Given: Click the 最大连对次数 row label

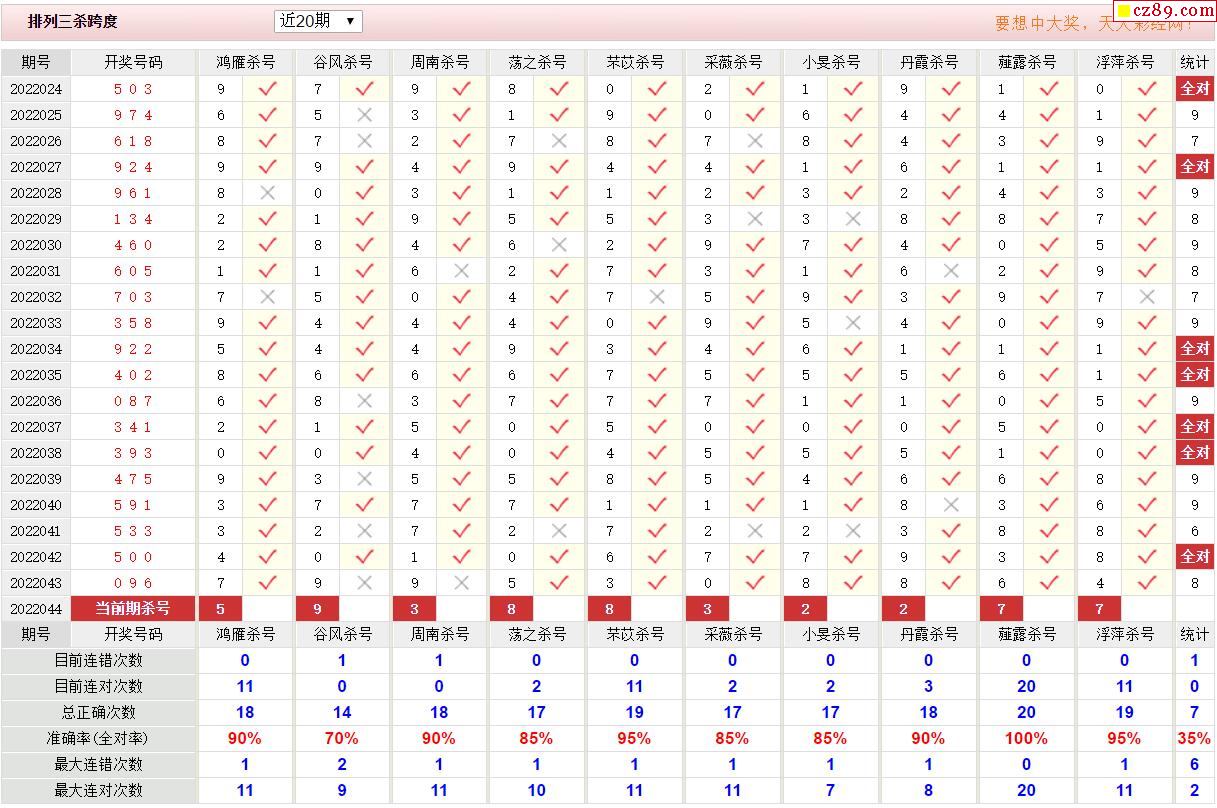Looking at the screenshot, I should click(98, 791).
